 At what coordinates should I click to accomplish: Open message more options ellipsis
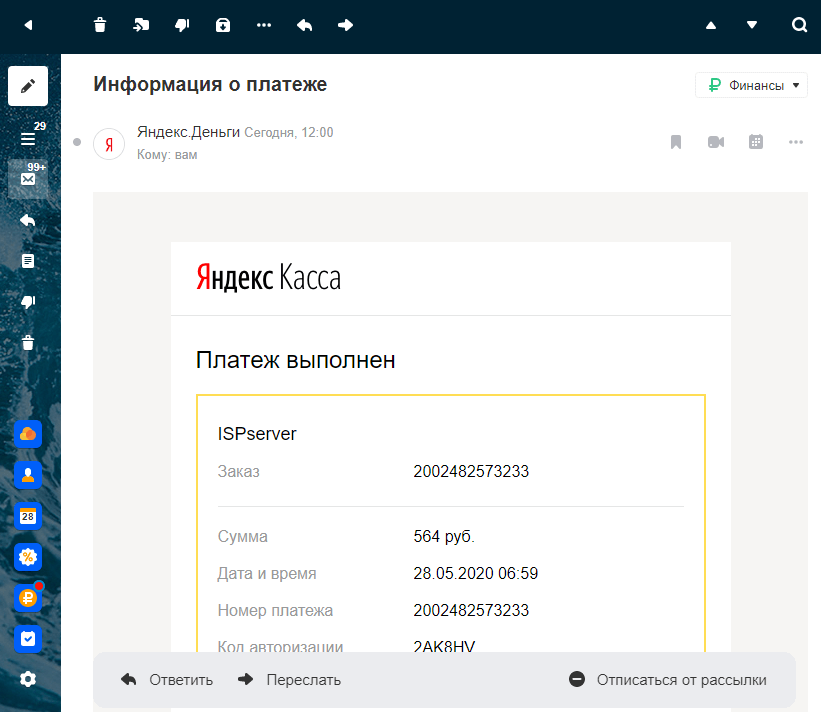(796, 142)
